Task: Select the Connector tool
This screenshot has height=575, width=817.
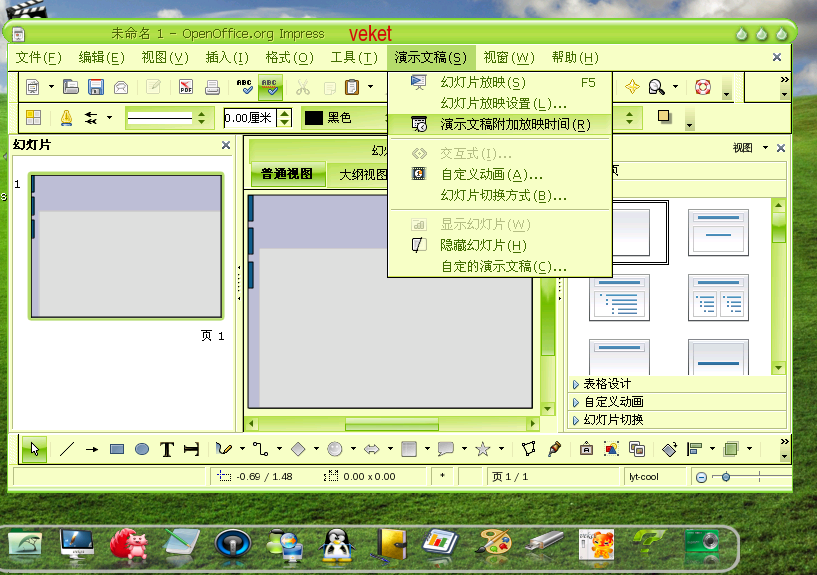Action: pyautogui.click(x=261, y=449)
